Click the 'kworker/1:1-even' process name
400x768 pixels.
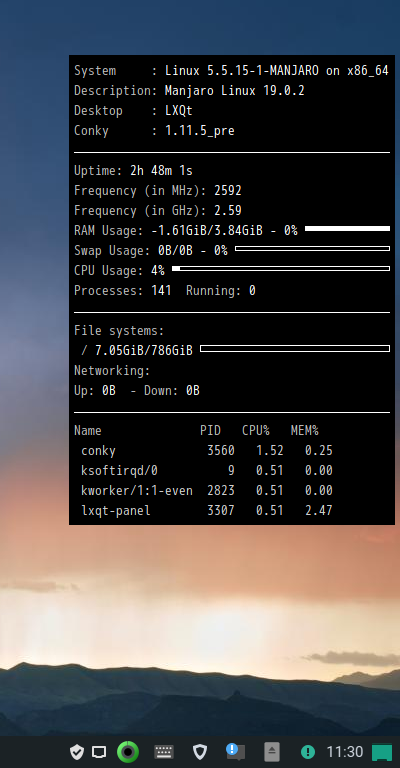[x=137, y=491]
